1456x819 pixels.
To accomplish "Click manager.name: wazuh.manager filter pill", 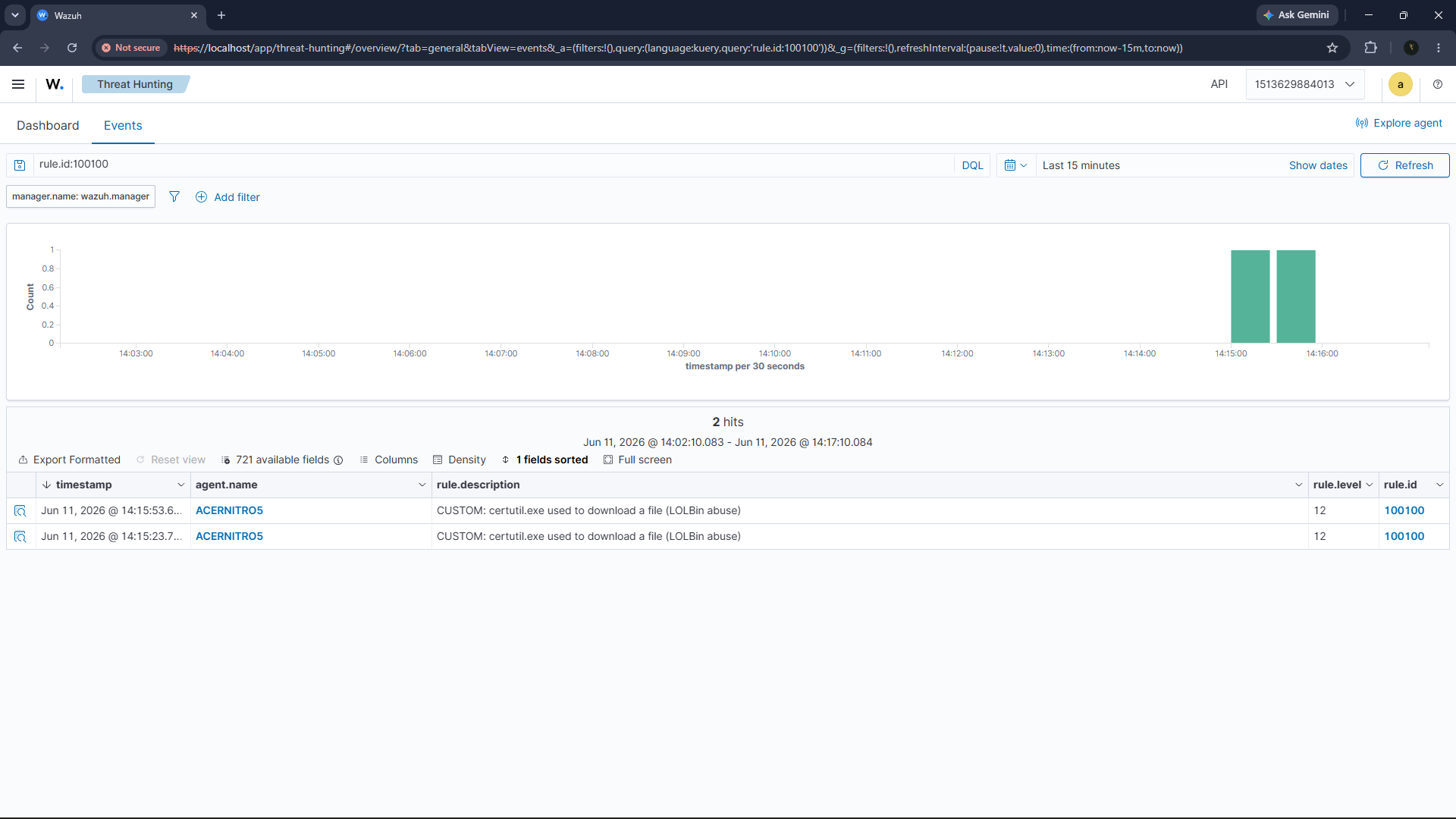I will (x=80, y=196).
